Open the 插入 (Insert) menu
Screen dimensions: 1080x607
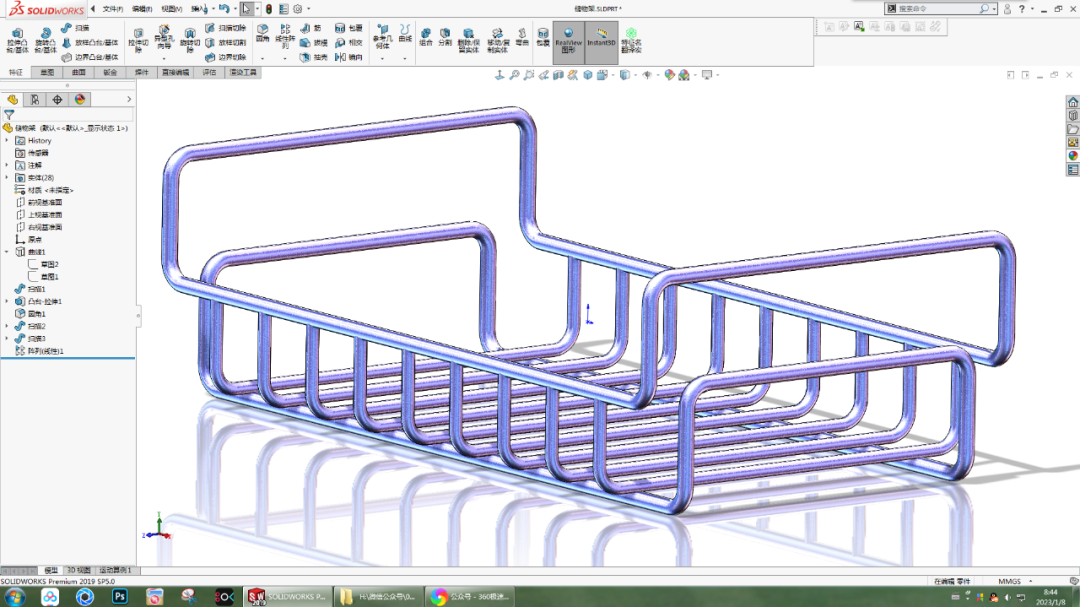pos(198,7)
